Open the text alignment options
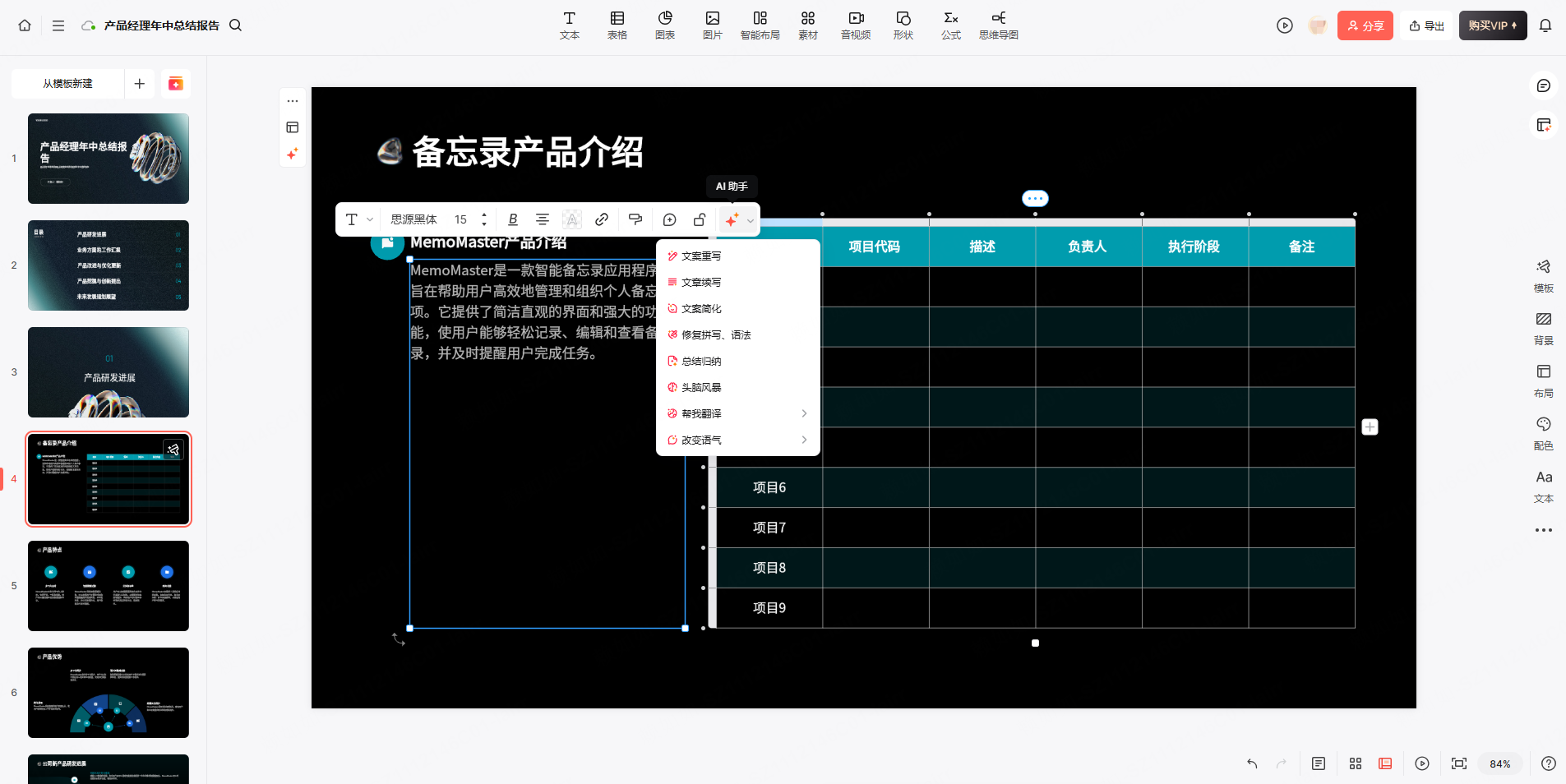 pos(543,219)
